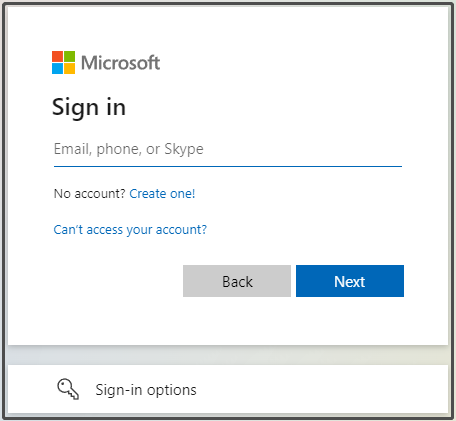Click the Sign in heading
Viewport: 456px width, 421px height.
click(89, 108)
